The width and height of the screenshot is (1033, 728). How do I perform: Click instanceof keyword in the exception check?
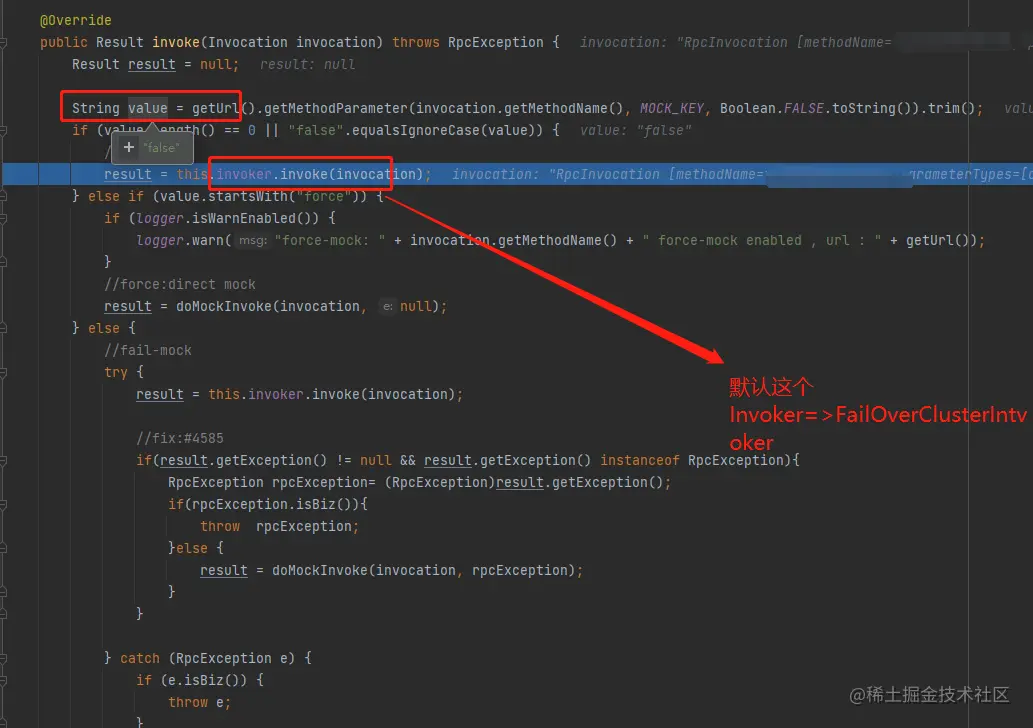pyautogui.click(x=640, y=461)
